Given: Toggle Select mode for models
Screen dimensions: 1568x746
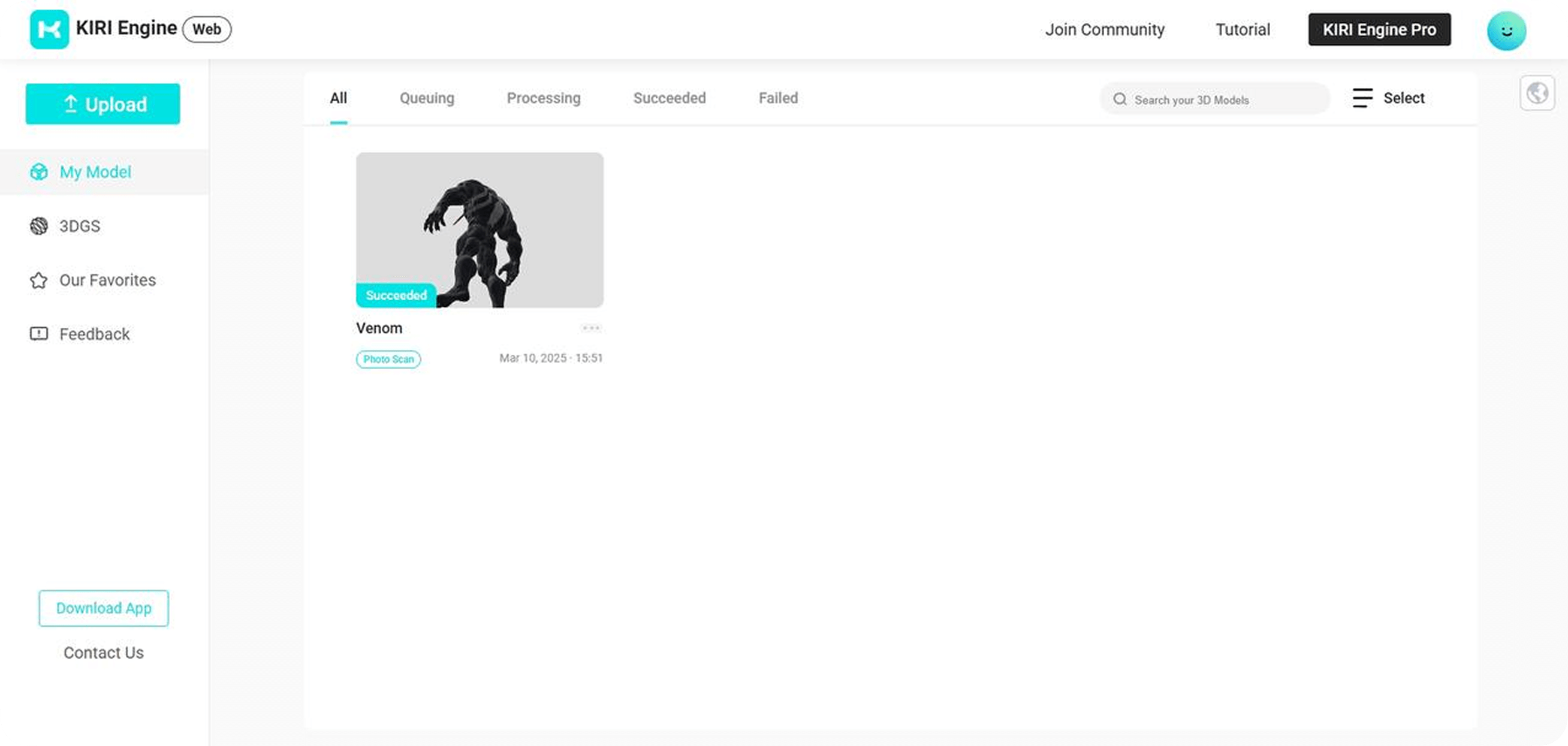Looking at the screenshot, I should point(1388,98).
